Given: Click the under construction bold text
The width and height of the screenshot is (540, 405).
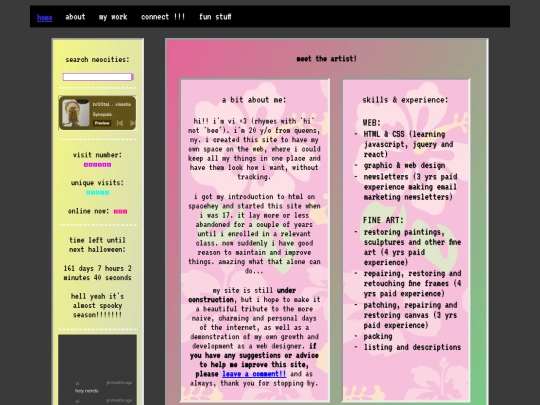Looking at the screenshot, I should pos(242,295).
